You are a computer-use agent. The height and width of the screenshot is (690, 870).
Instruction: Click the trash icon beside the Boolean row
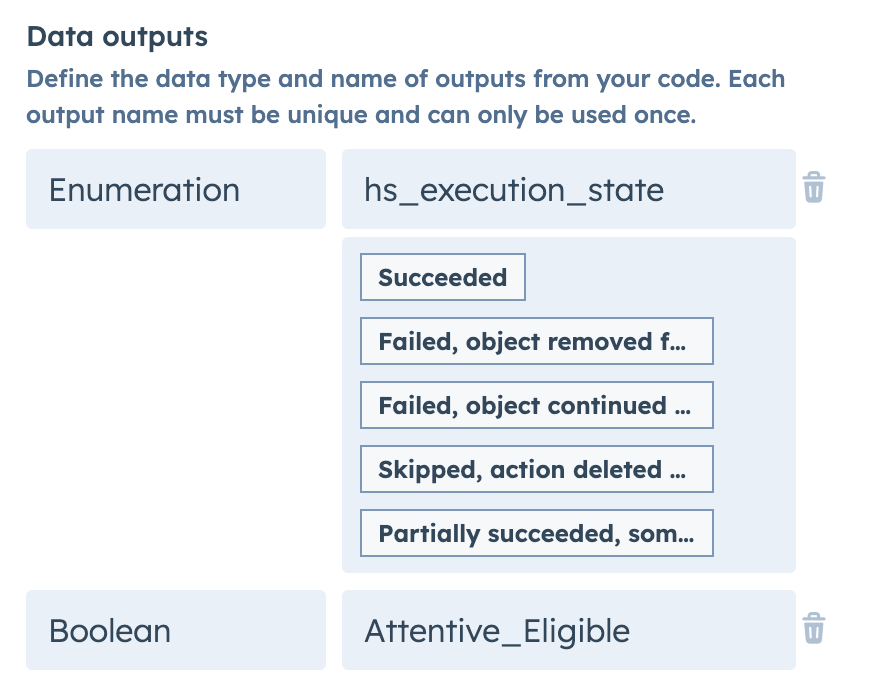(813, 628)
